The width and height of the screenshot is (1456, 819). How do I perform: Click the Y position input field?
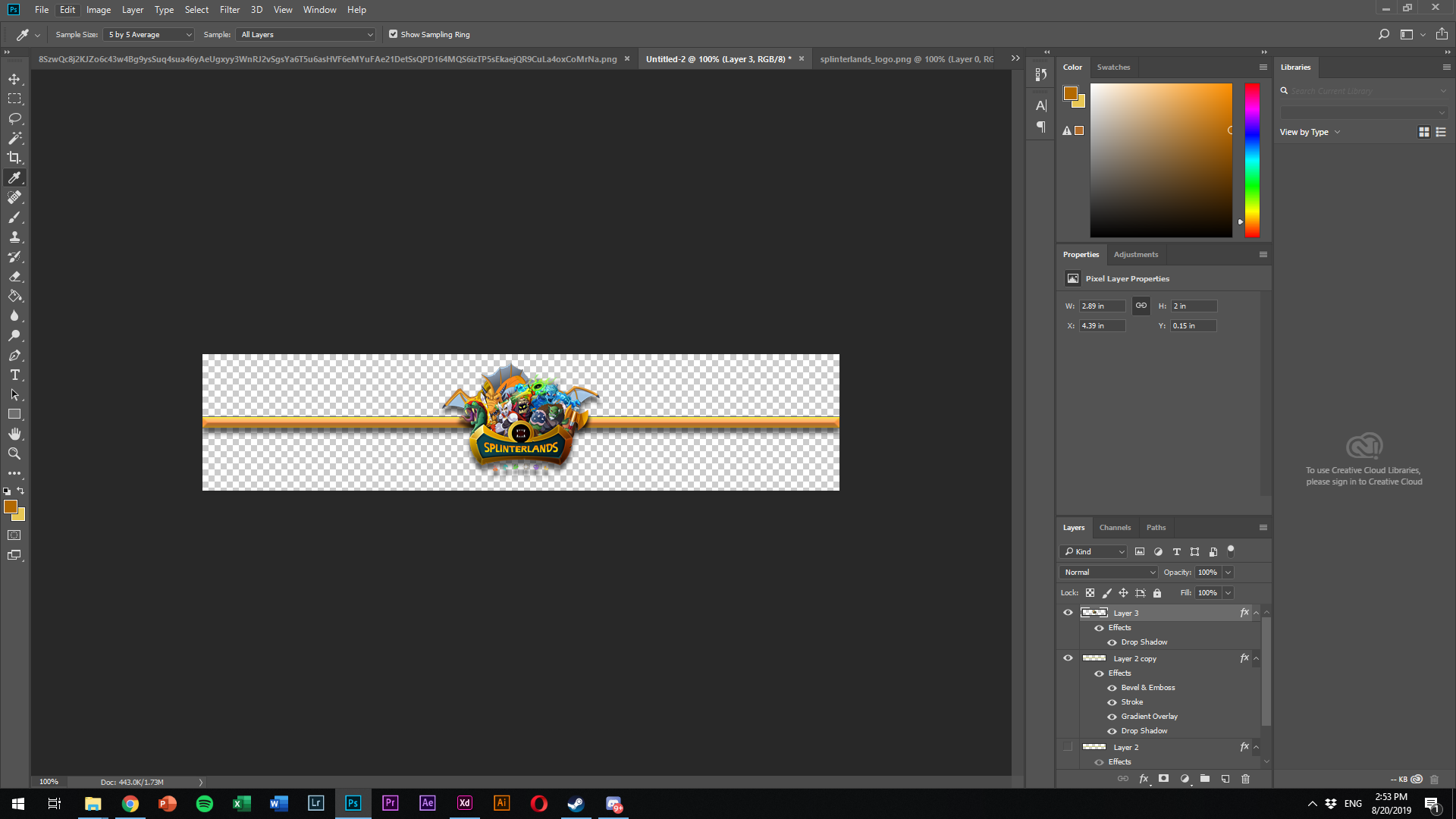[1193, 325]
